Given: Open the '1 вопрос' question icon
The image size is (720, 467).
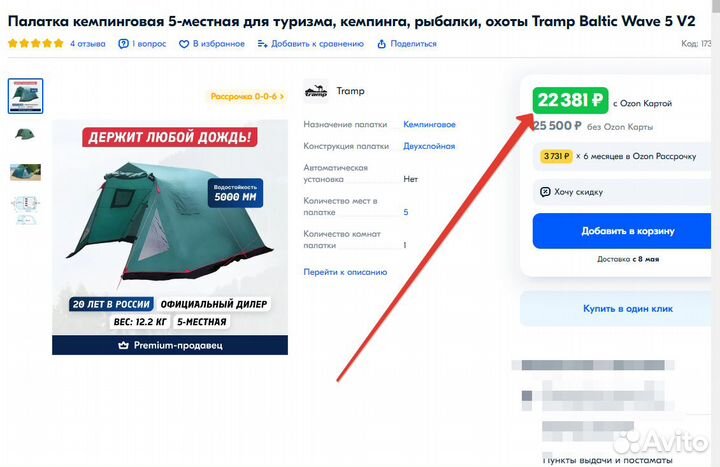Looking at the screenshot, I should point(123,44).
